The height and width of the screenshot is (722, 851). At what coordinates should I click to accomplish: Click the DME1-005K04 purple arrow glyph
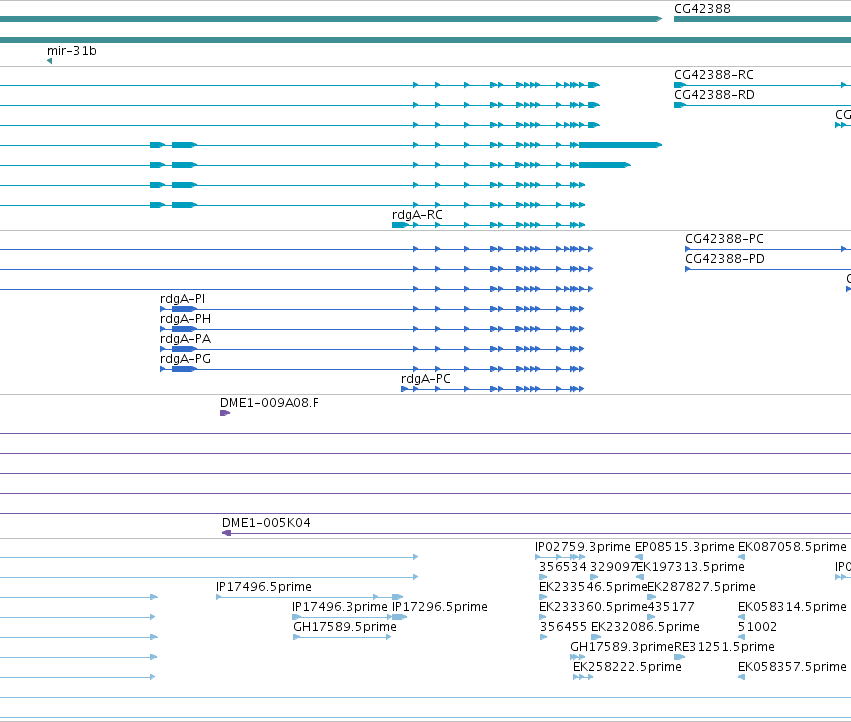point(226,533)
